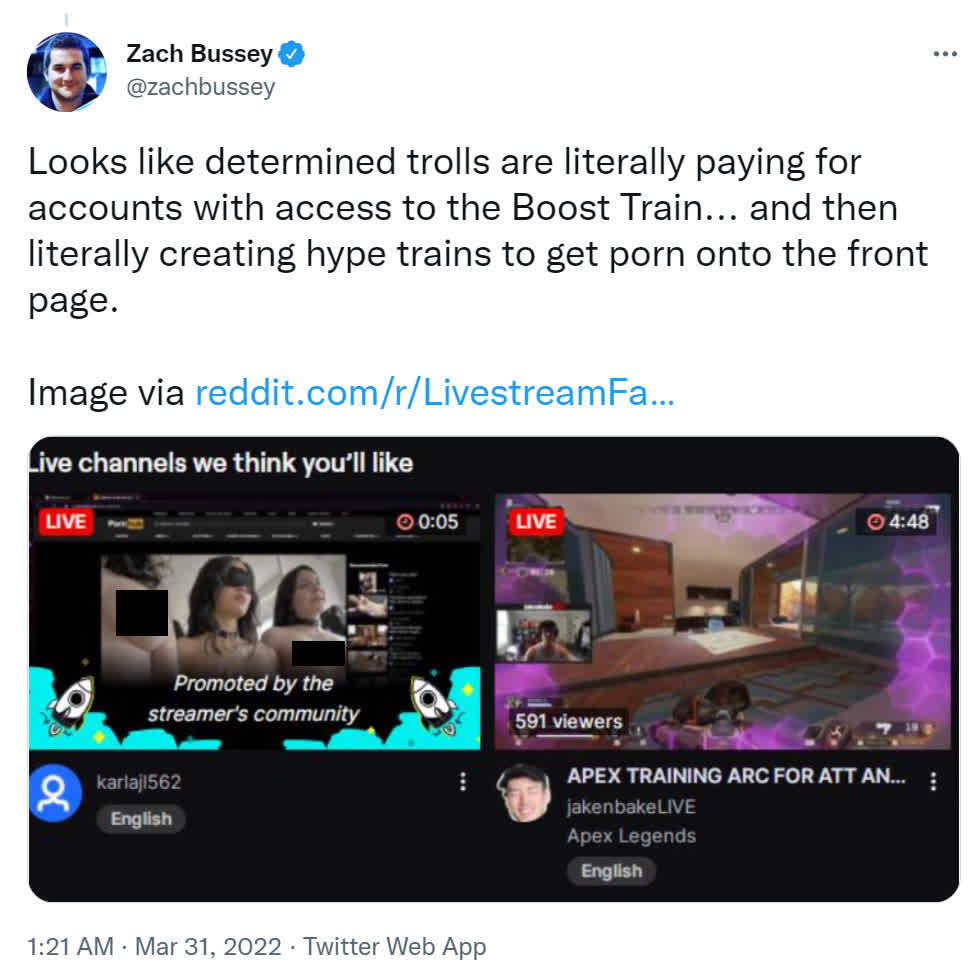Open Zach Bussey's profile picture
The height and width of the screenshot is (979, 979).
pyautogui.click(x=67, y=72)
